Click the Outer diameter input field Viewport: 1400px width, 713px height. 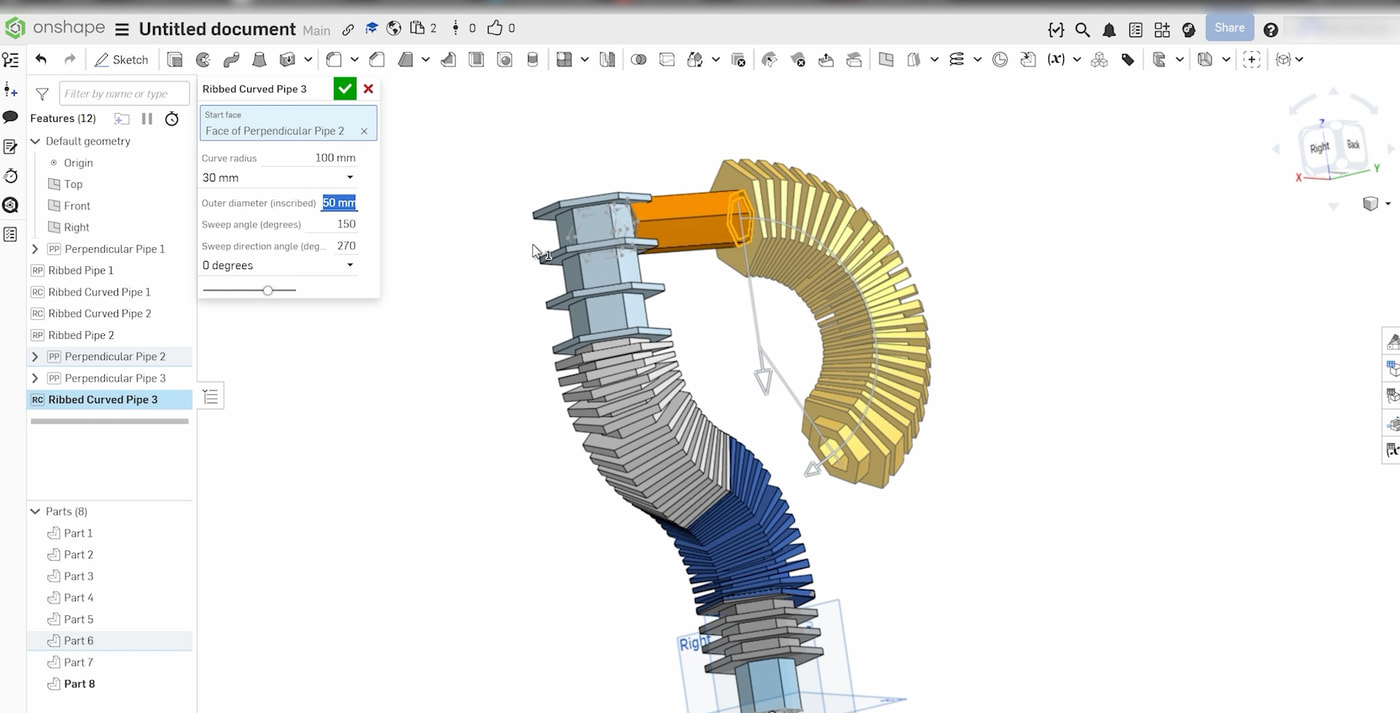pos(338,203)
